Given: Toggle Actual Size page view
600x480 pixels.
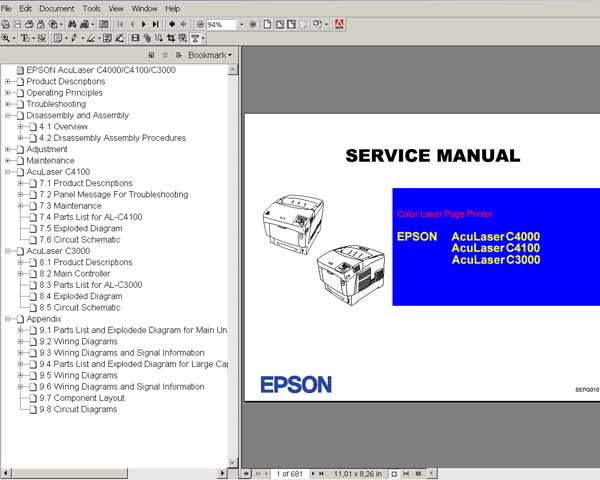Looking at the screenshot, I should [x=267, y=24].
